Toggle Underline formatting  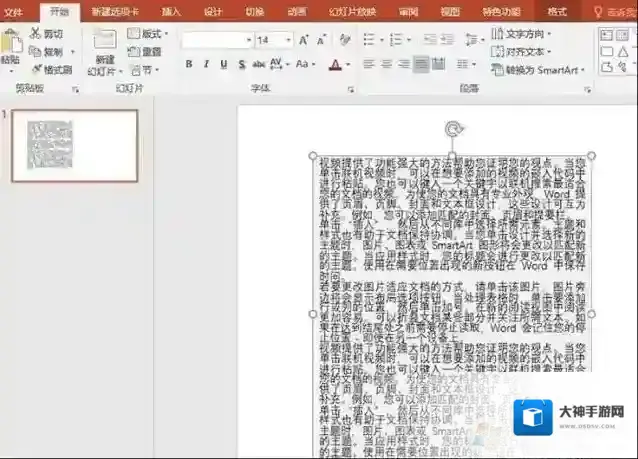[x=224, y=64]
